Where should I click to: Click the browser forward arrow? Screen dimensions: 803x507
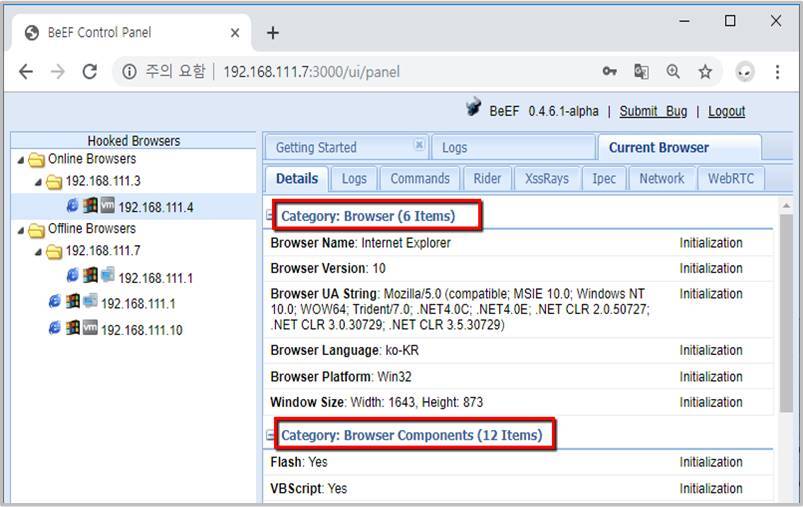[58, 72]
